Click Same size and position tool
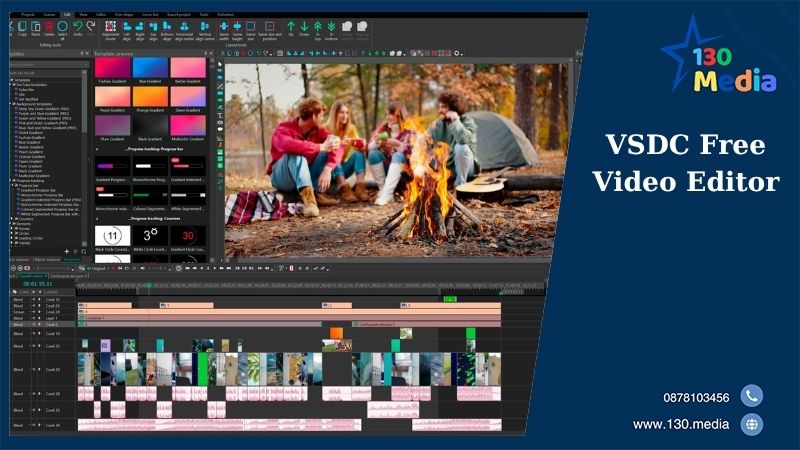The image size is (800, 450). pos(270,26)
